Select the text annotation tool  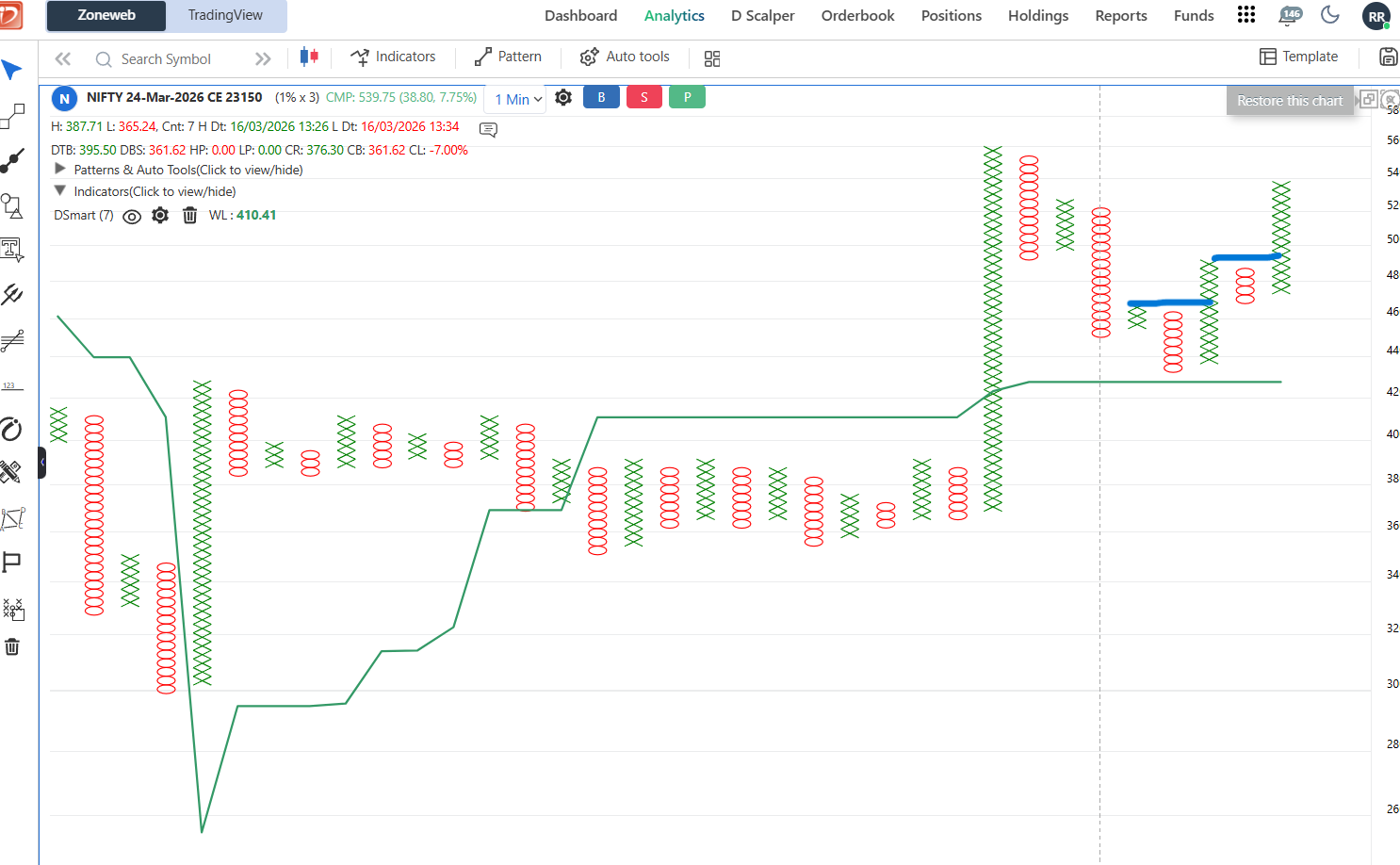coord(13,250)
